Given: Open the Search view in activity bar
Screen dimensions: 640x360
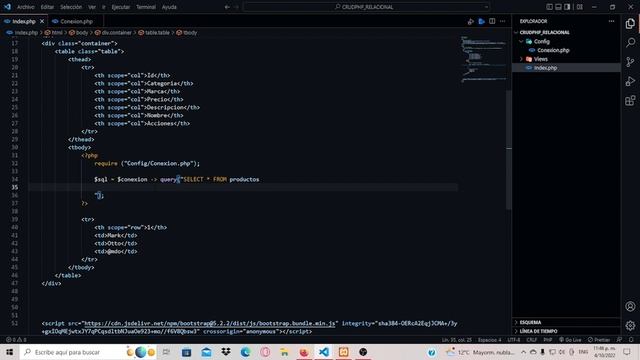Looking at the screenshot, I should pos(630,43).
